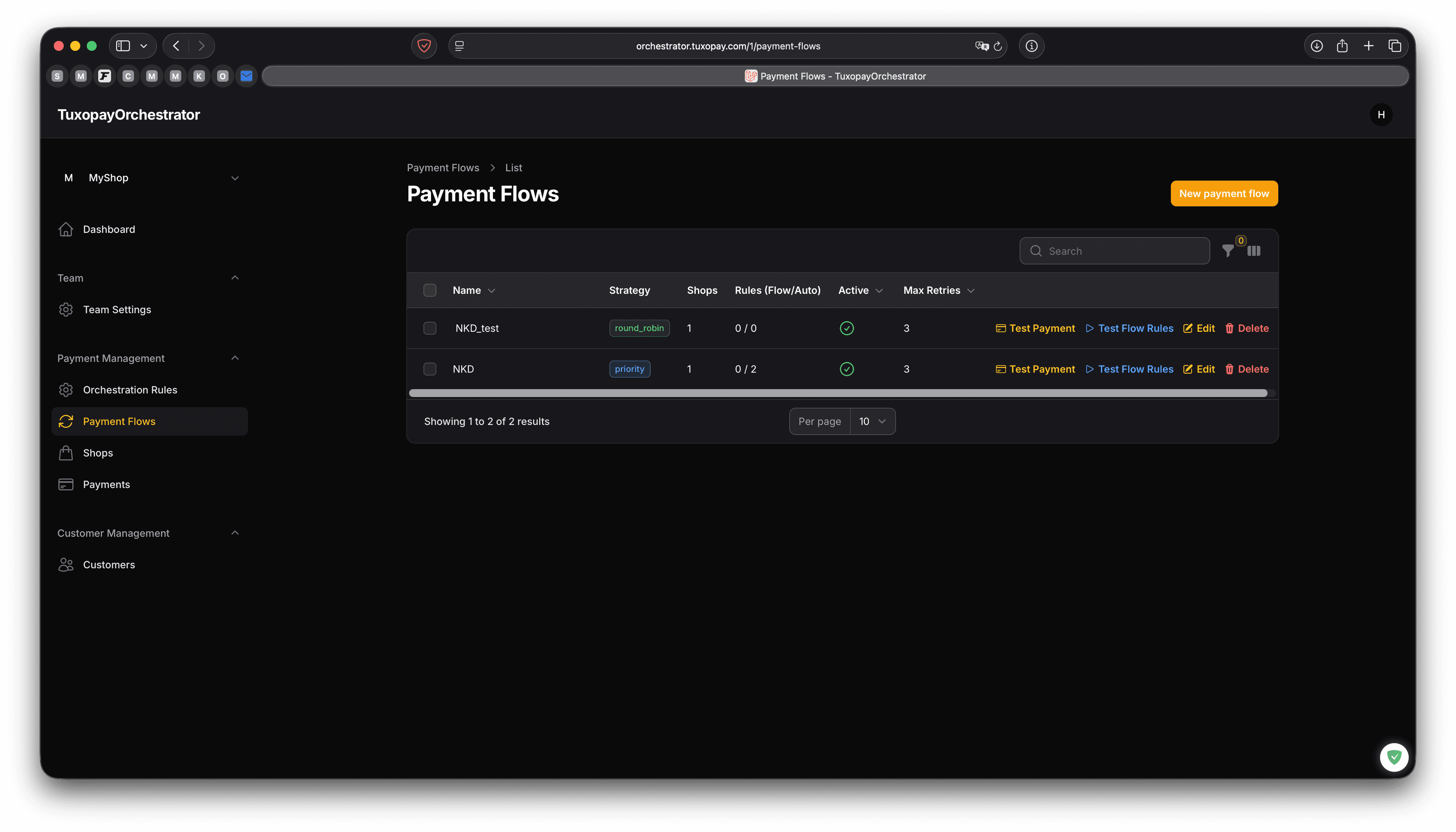Open Orchestration Rules in the sidebar
The image size is (1456, 832).
[130, 390]
